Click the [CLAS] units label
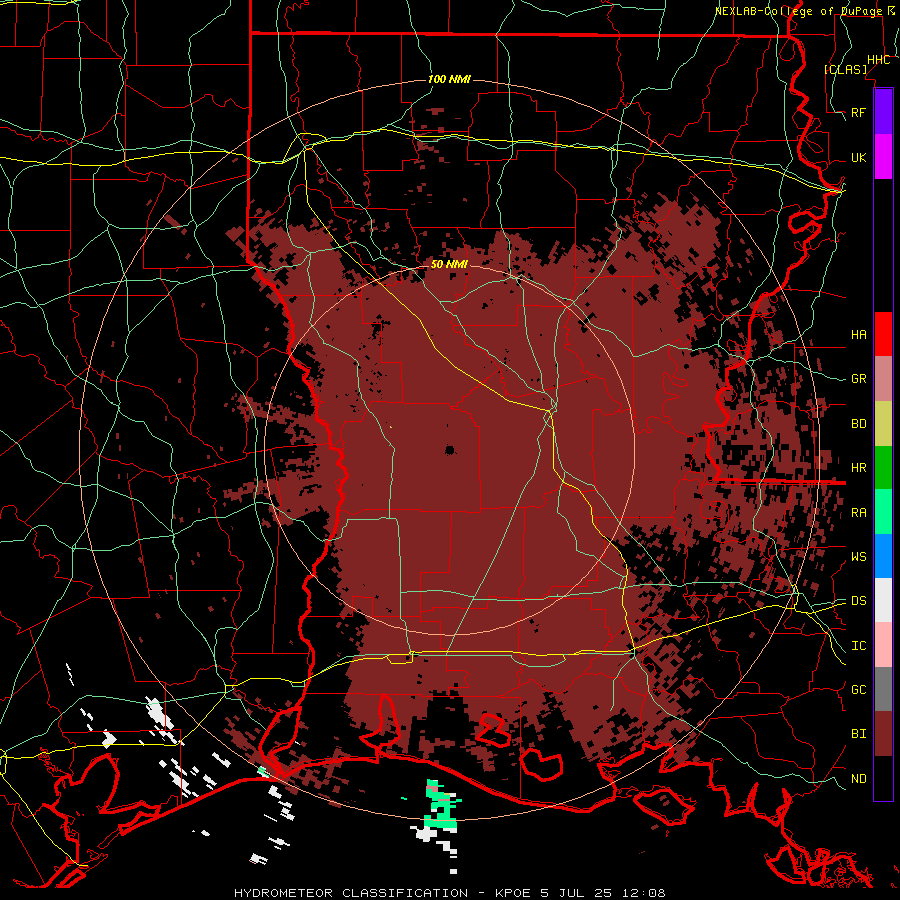Image resolution: width=900 pixels, height=900 pixels. coord(845,69)
